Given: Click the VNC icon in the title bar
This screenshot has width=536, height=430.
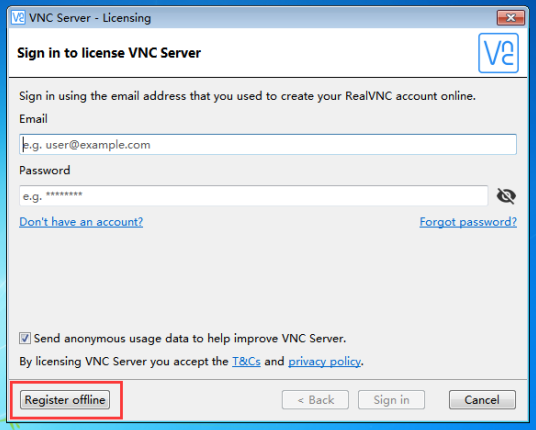Looking at the screenshot, I should (x=18, y=17).
